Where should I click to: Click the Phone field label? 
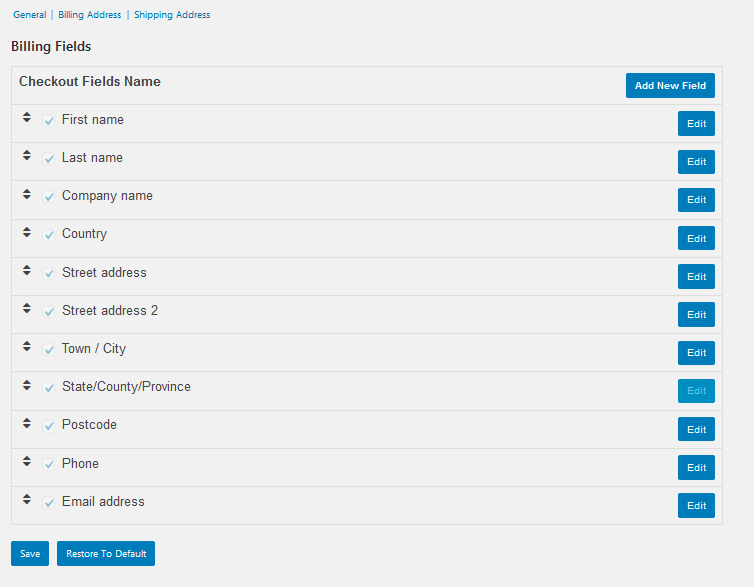point(80,463)
